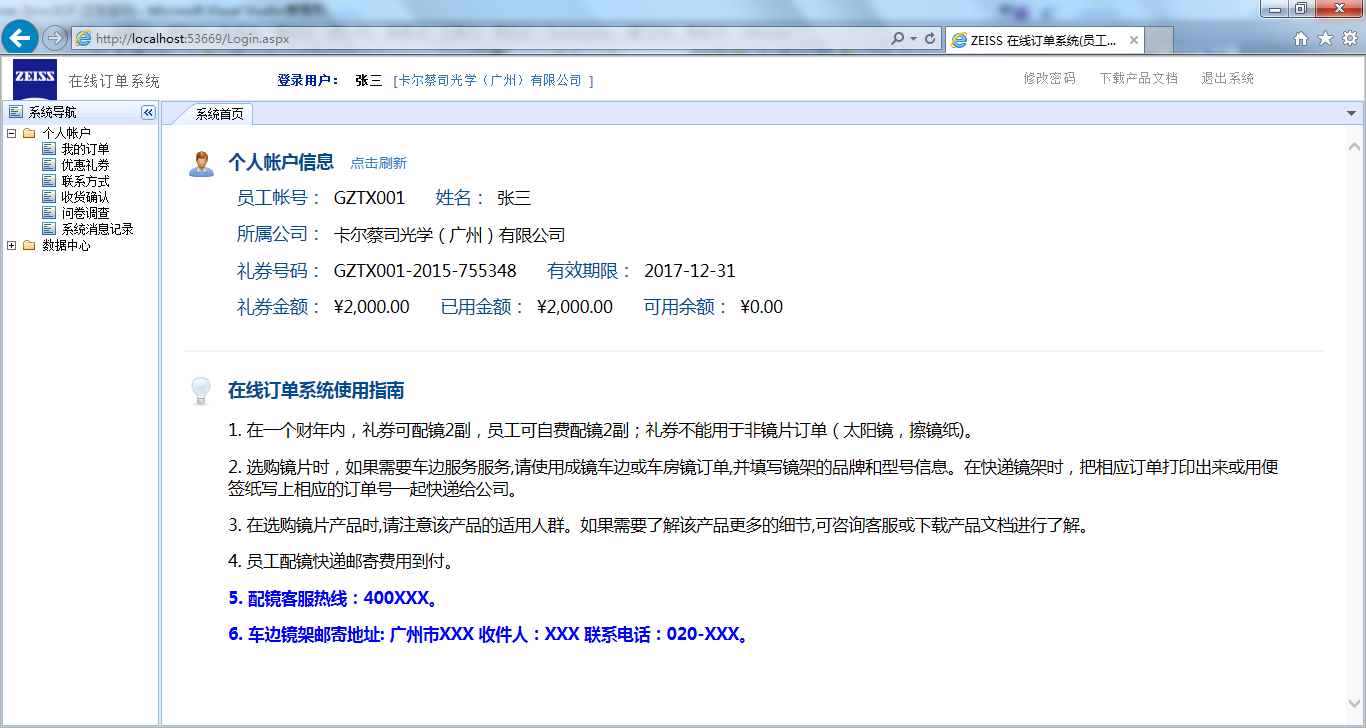
Task: Select 联系方式 in the navigation tree
Action: pos(85,181)
